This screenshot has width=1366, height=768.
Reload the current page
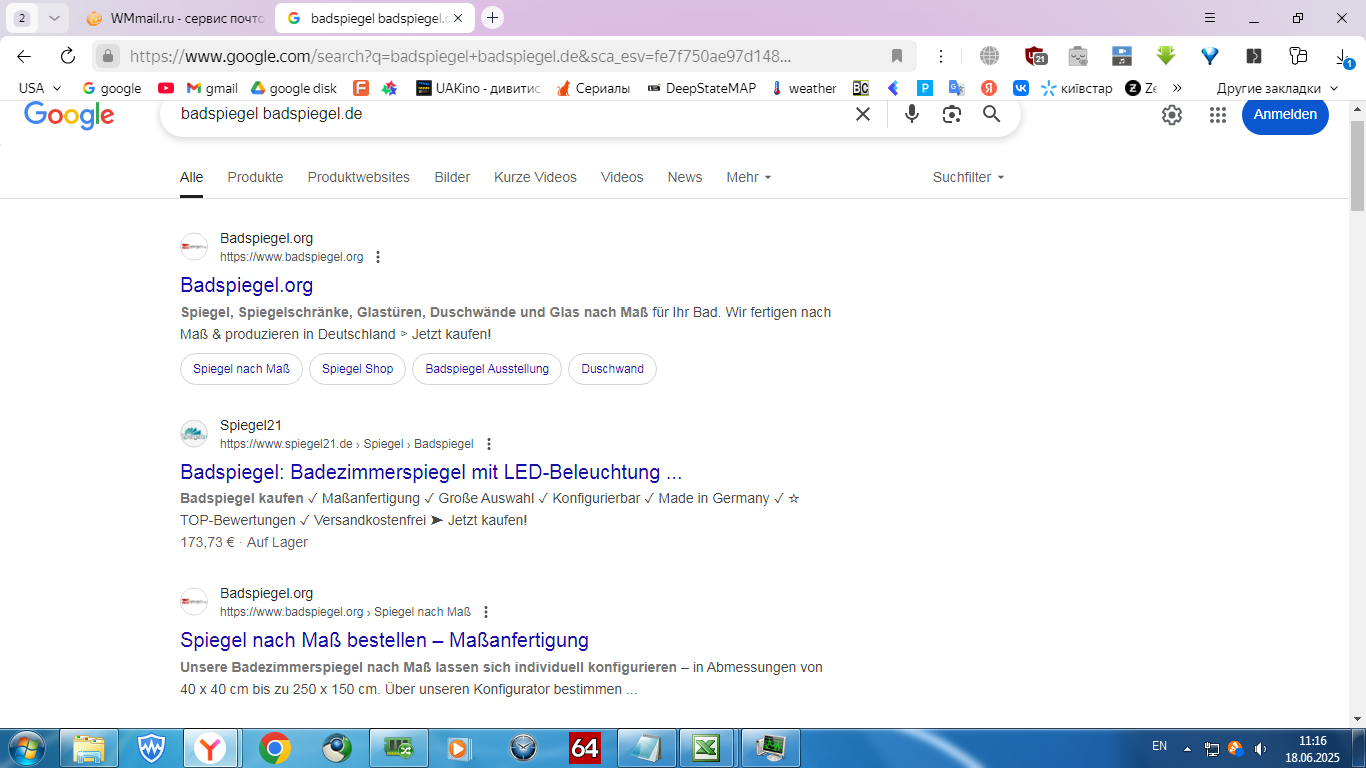(68, 56)
